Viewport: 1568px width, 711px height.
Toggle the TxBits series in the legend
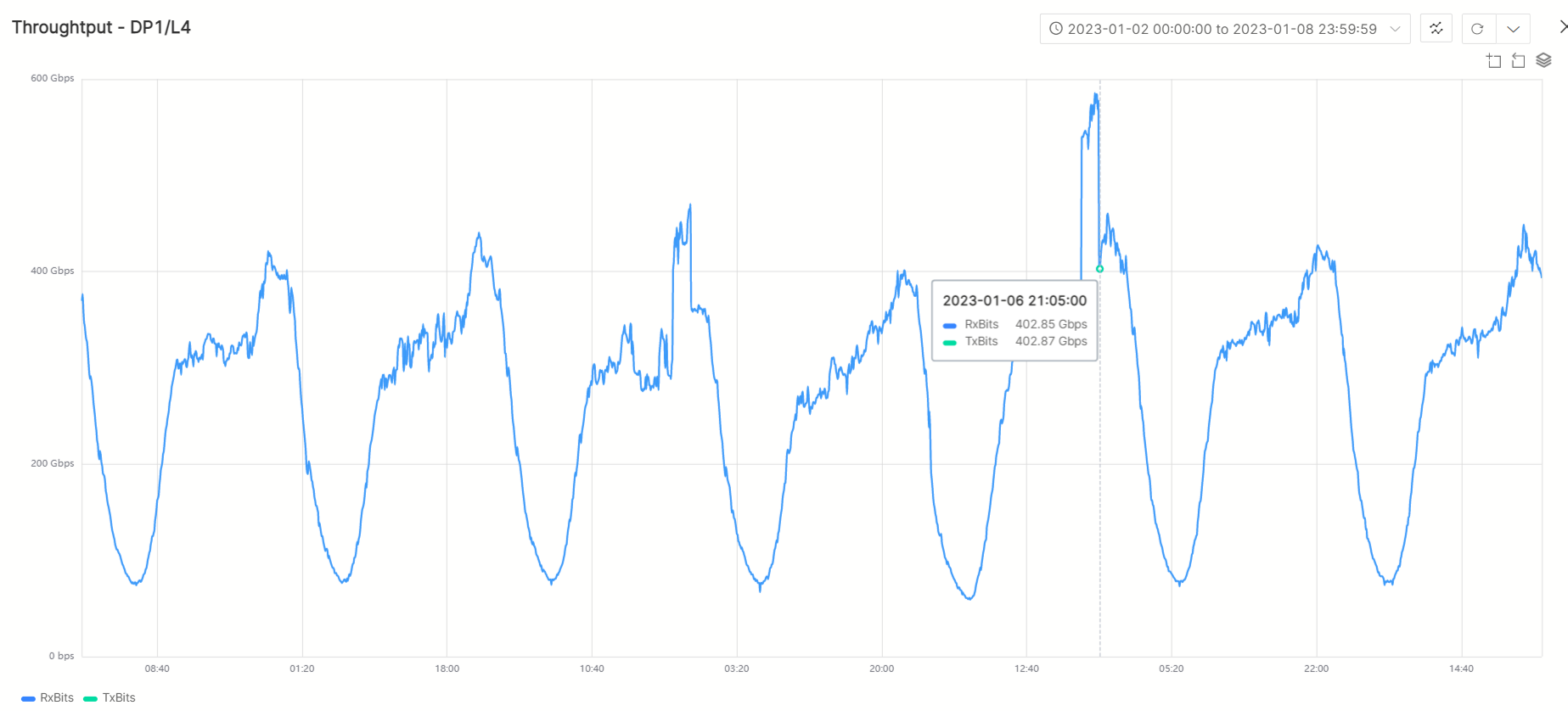[119, 697]
